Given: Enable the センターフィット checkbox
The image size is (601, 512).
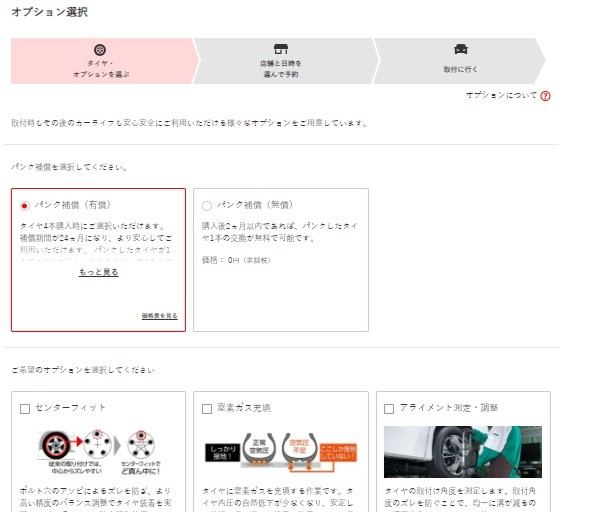Looking at the screenshot, I should tap(25, 408).
